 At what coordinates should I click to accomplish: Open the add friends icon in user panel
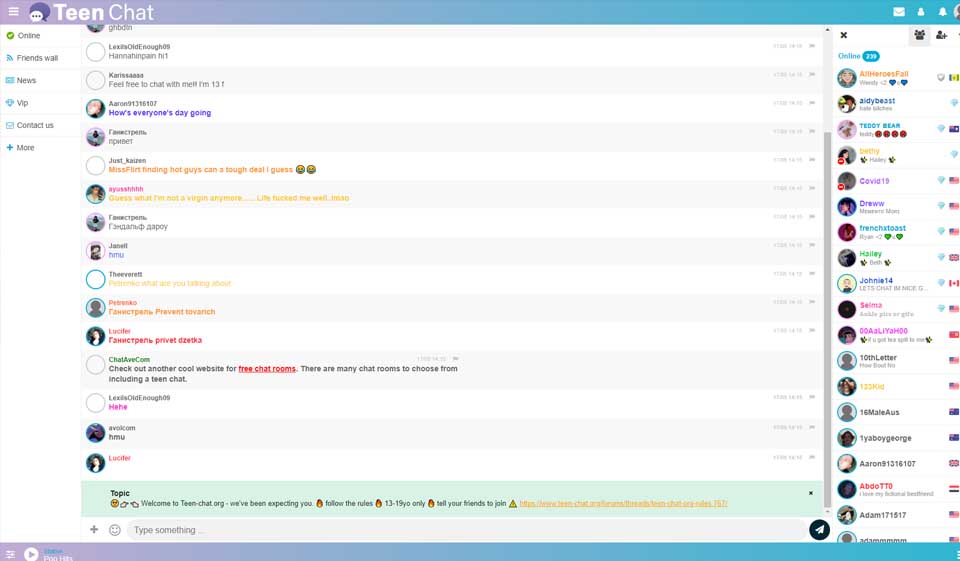(941, 35)
